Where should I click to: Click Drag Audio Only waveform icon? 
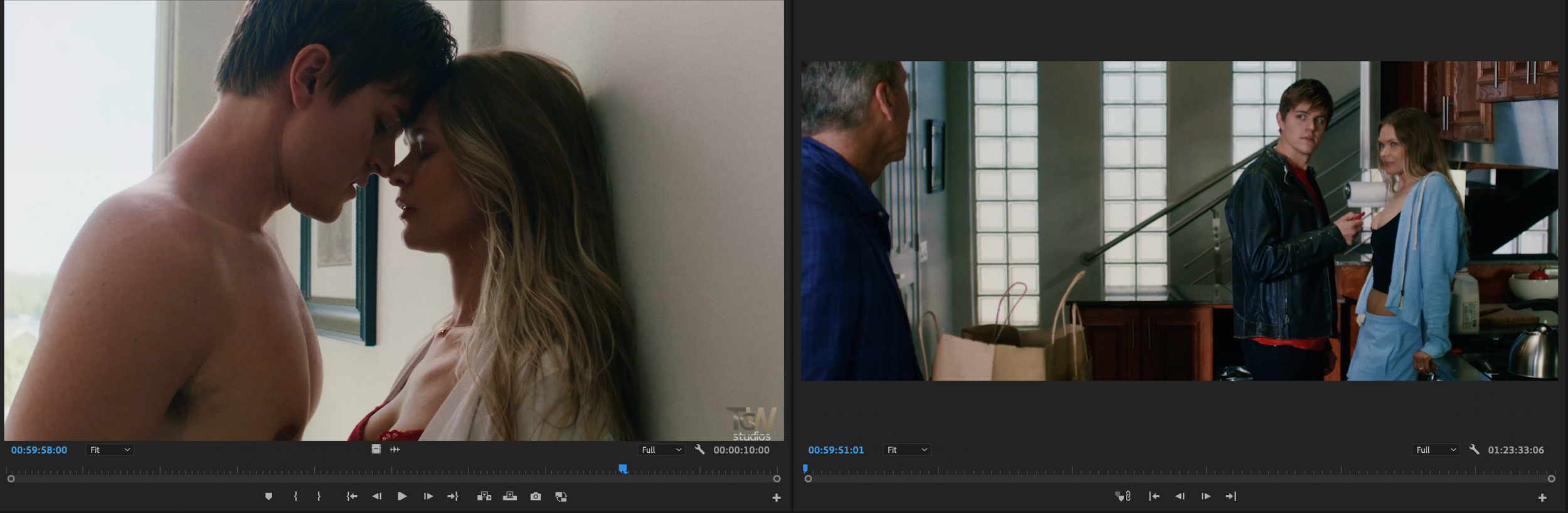pos(395,449)
